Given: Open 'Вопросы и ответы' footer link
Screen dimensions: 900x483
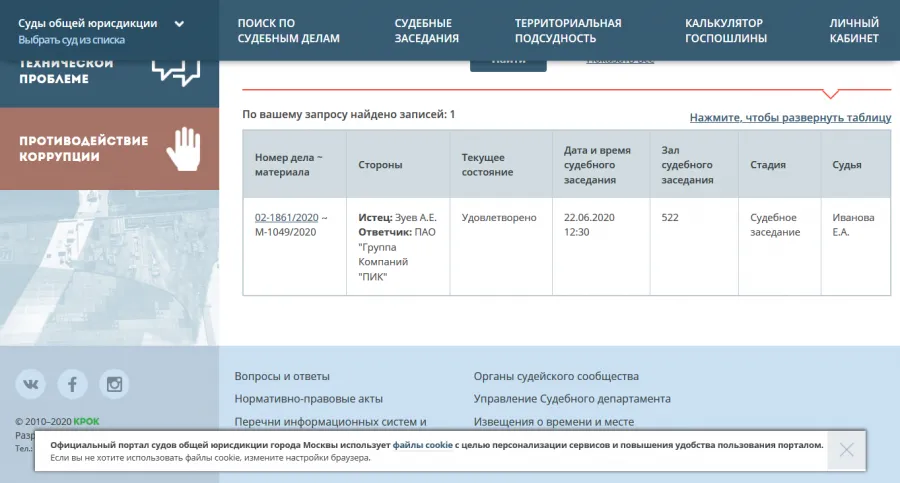Looking at the screenshot, I should coord(282,376).
